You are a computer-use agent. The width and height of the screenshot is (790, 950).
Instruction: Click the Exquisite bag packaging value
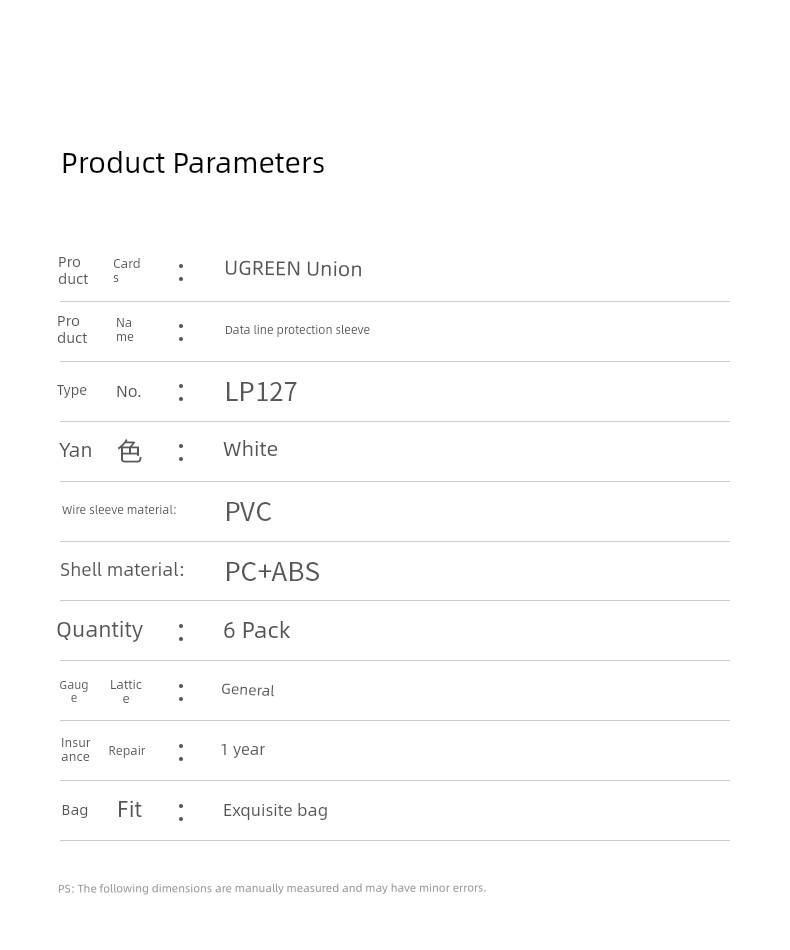pyautogui.click(x=275, y=811)
